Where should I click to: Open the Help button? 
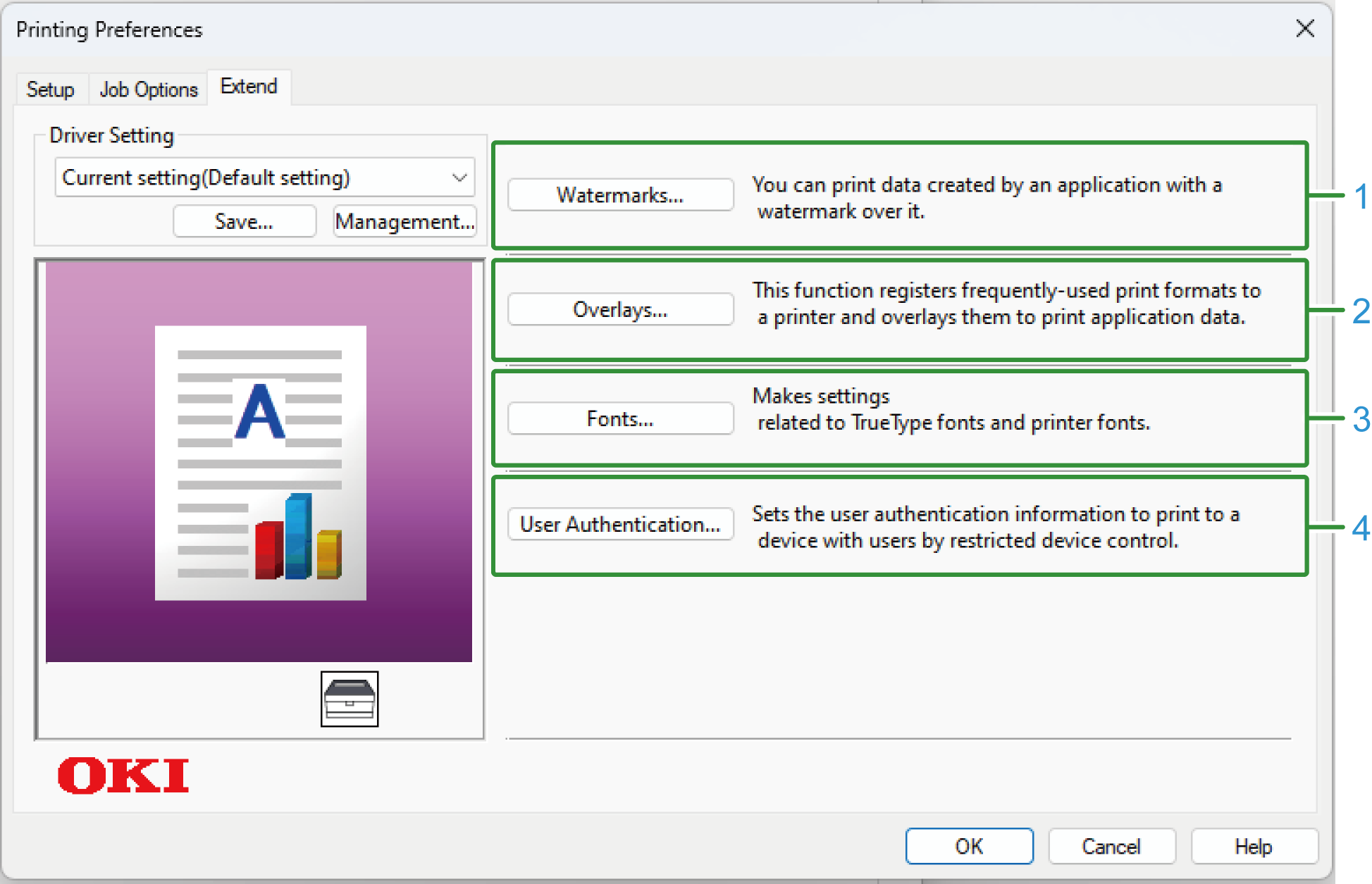[1253, 846]
